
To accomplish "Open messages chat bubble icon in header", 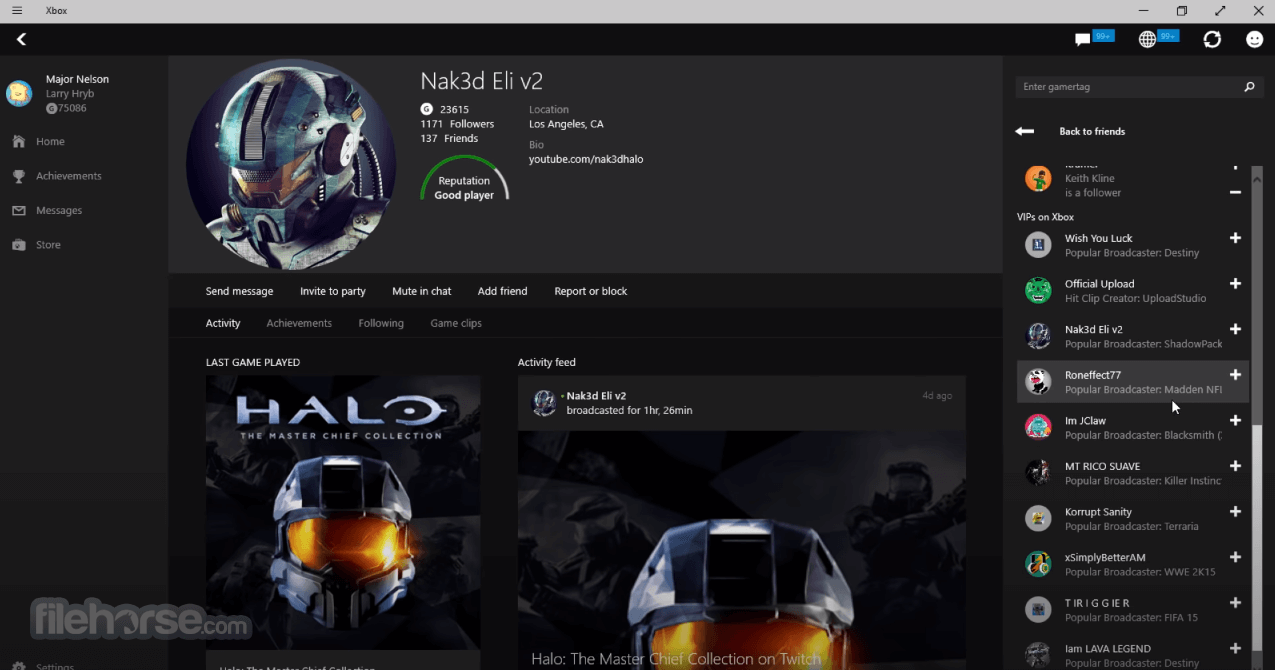I will [1082, 40].
